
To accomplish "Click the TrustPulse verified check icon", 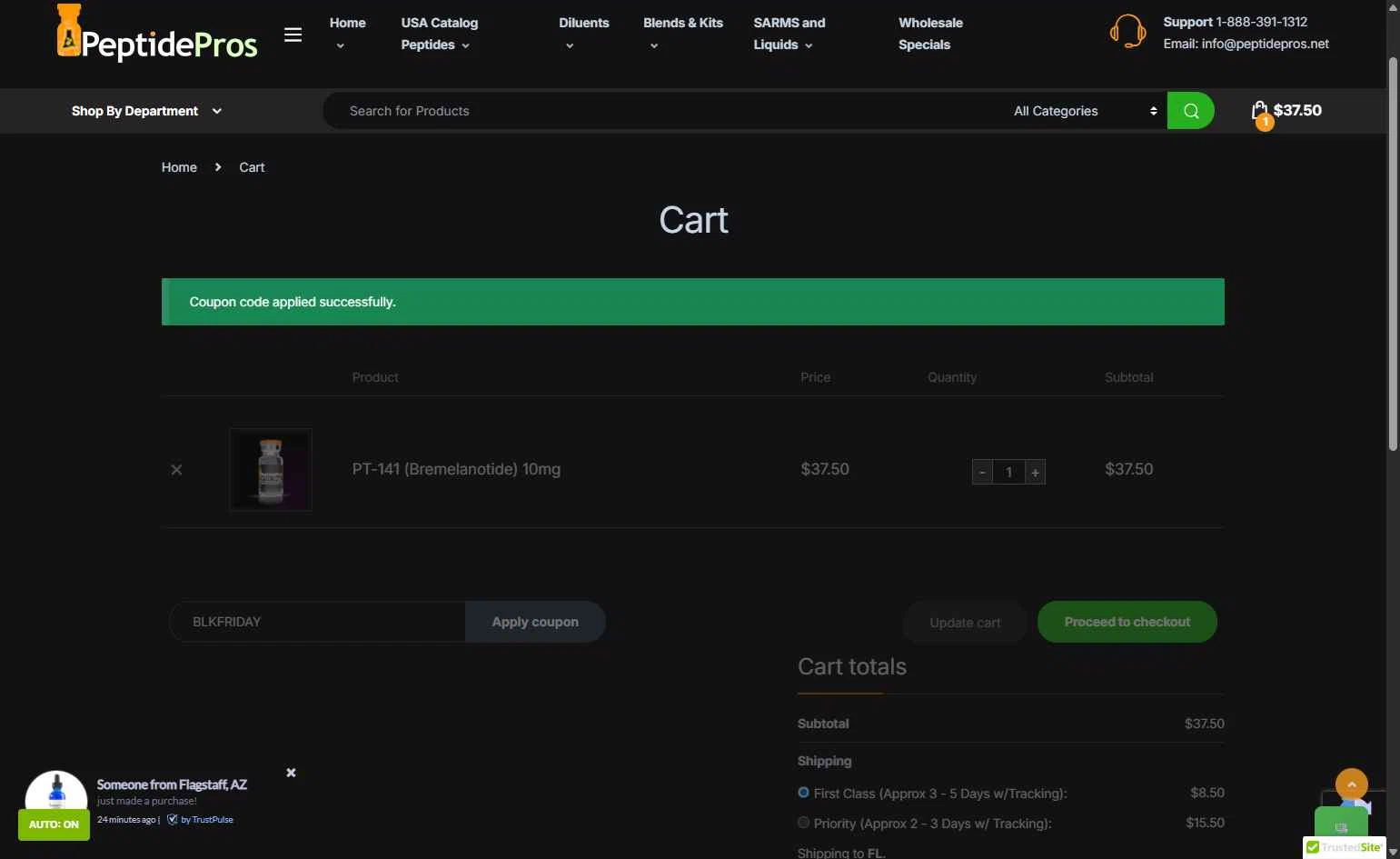I will click(x=172, y=819).
